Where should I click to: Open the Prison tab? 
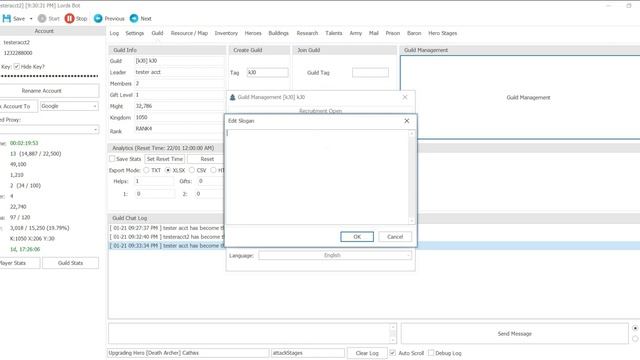coord(393,33)
